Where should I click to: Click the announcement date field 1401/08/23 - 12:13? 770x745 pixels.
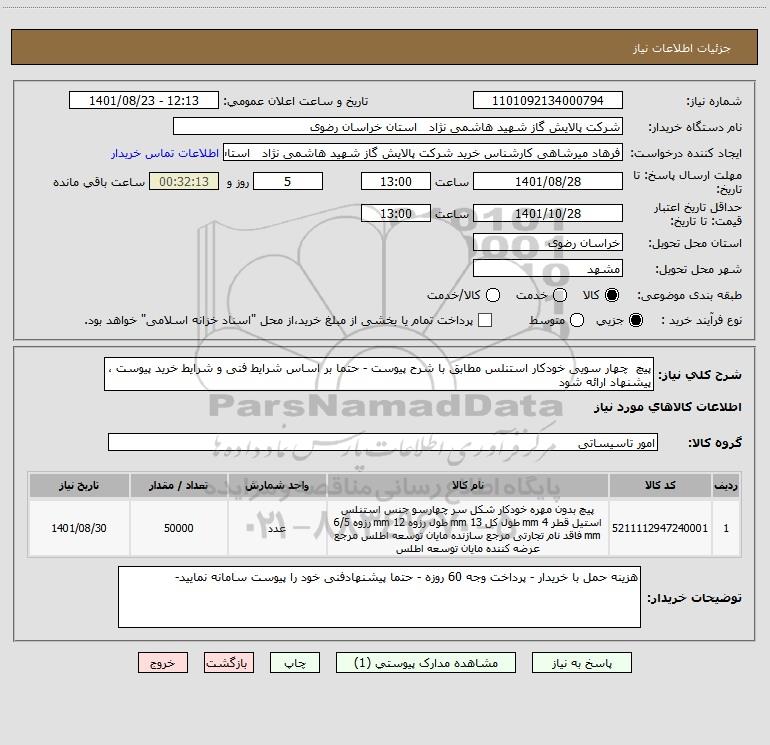pyautogui.click(x=144, y=101)
